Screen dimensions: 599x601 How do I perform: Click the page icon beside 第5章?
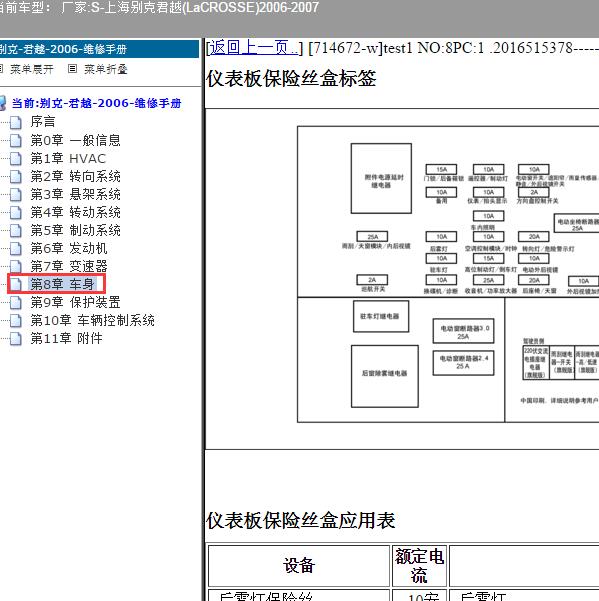tap(16, 230)
